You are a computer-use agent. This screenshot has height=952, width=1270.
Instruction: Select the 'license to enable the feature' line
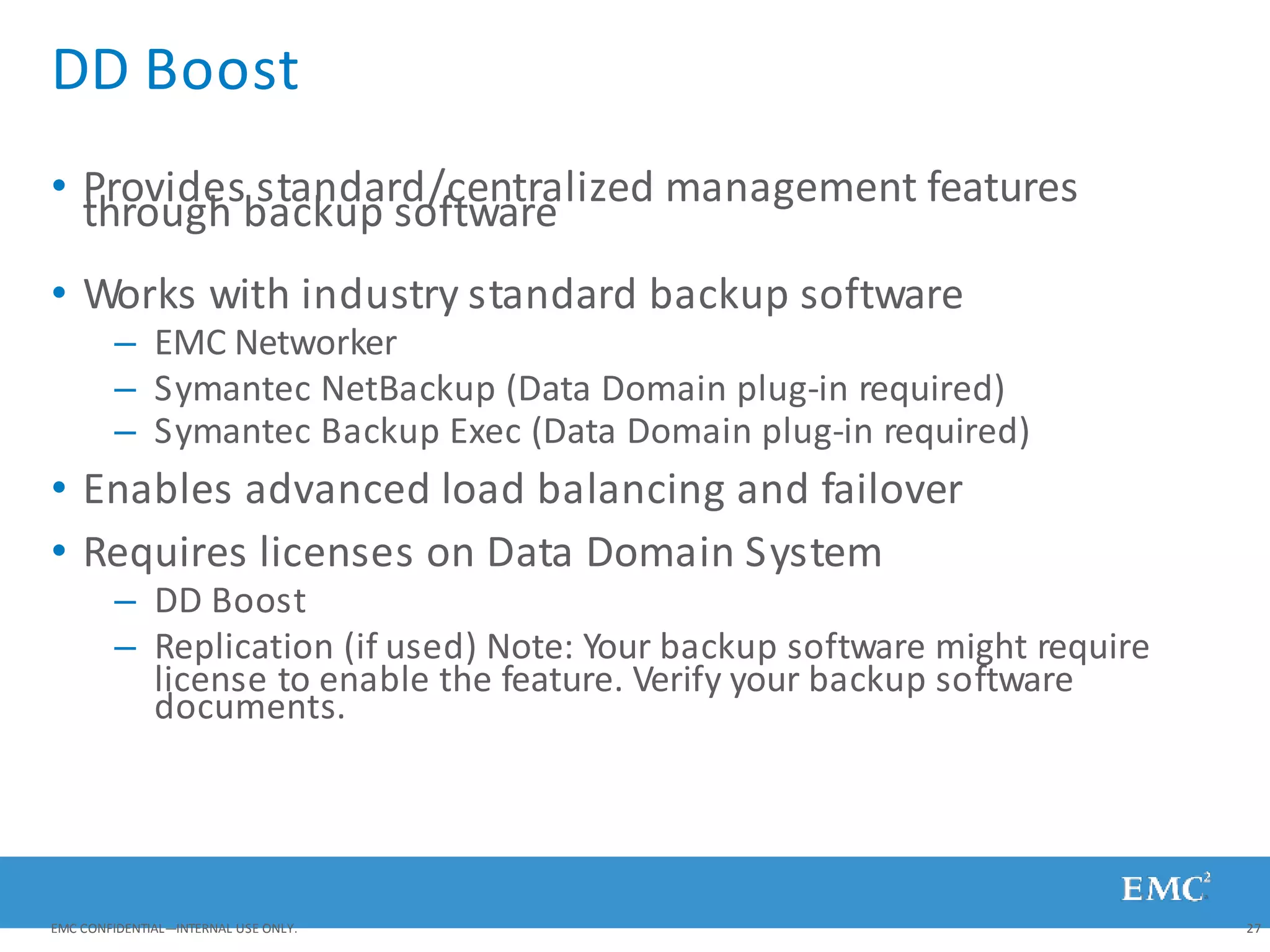pyautogui.click(x=613, y=680)
